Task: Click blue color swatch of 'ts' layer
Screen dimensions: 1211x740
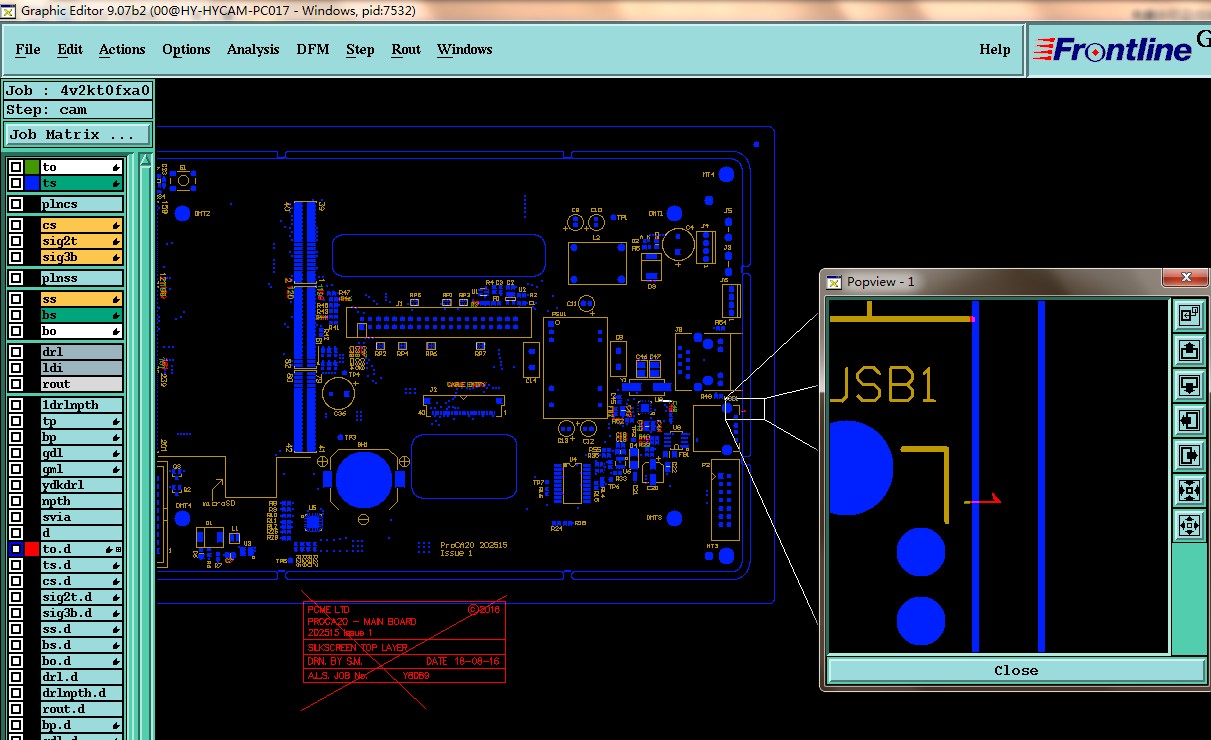Action: (x=32, y=183)
